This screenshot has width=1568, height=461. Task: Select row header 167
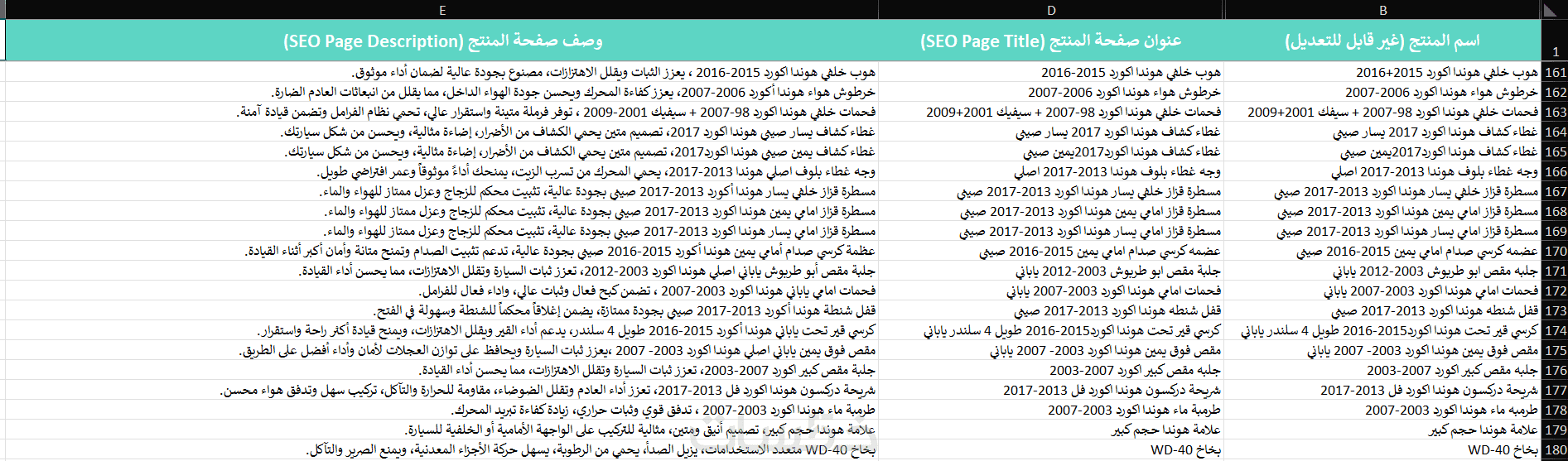coord(1554,191)
